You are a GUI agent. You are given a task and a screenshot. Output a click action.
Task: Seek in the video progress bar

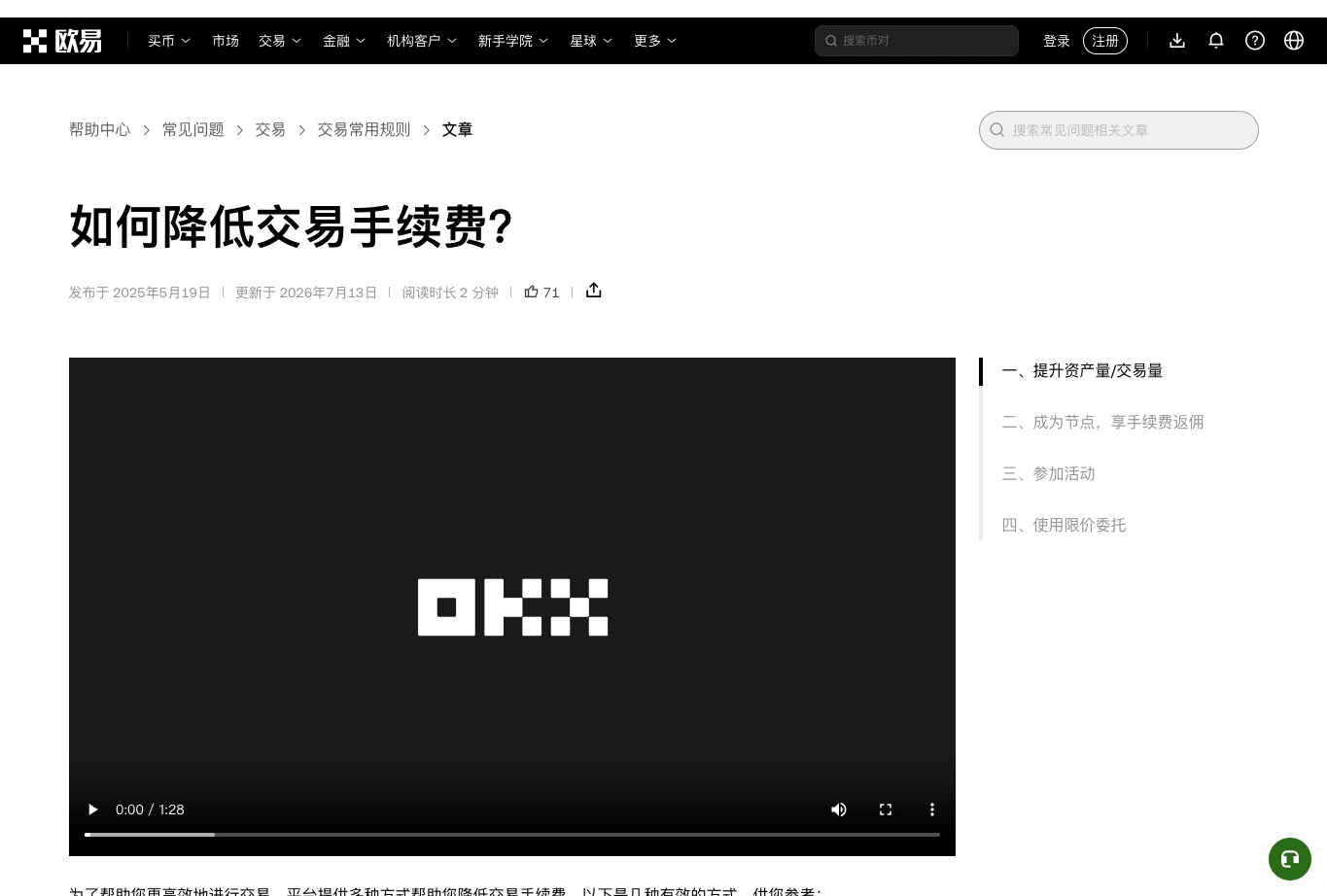512,835
